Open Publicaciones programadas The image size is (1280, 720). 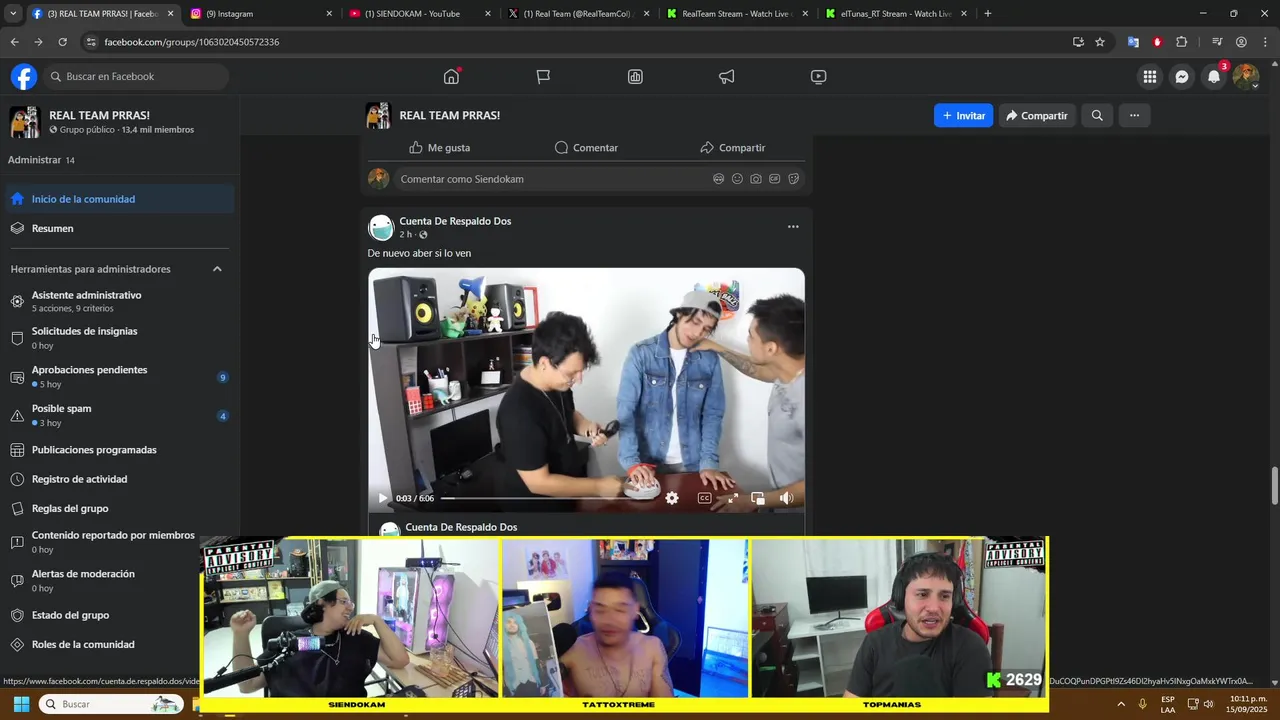click(119, 450)
